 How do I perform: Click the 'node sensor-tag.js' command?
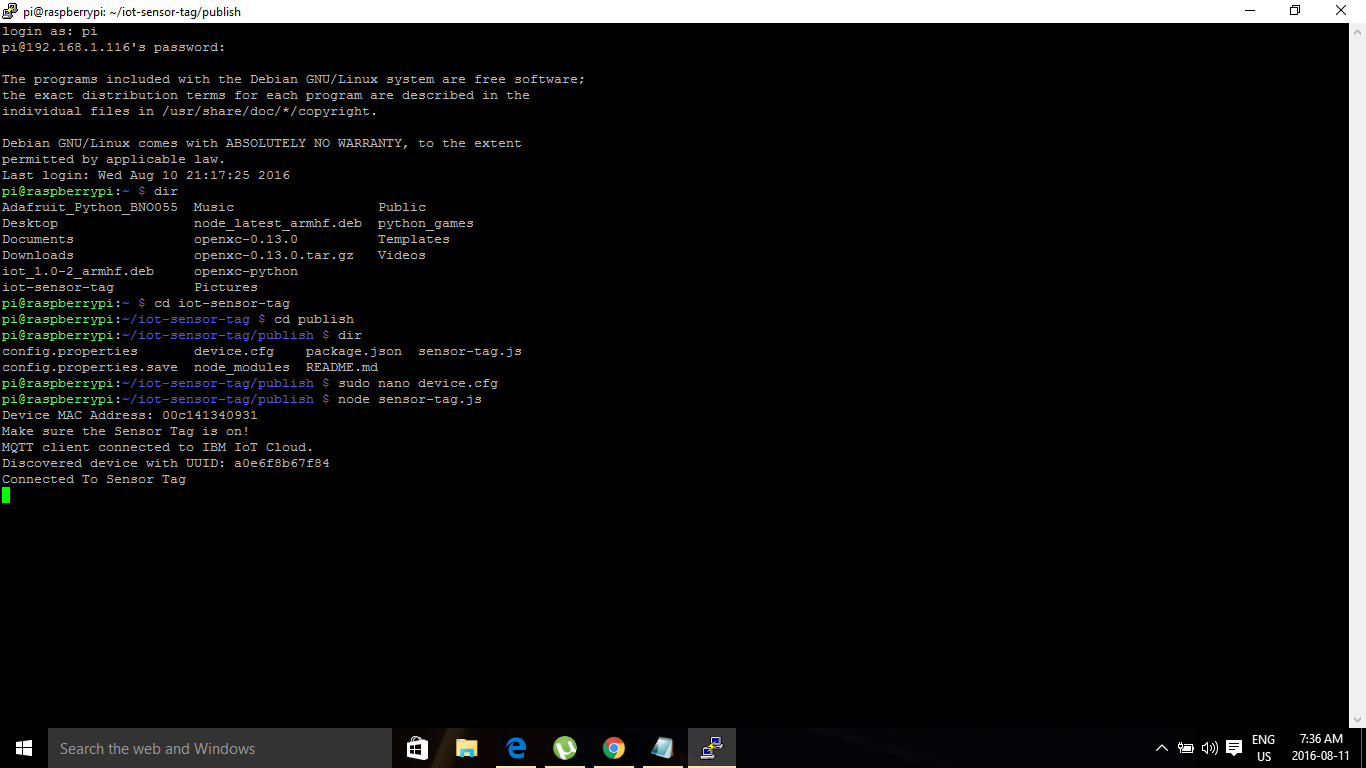tap(410, 399)
